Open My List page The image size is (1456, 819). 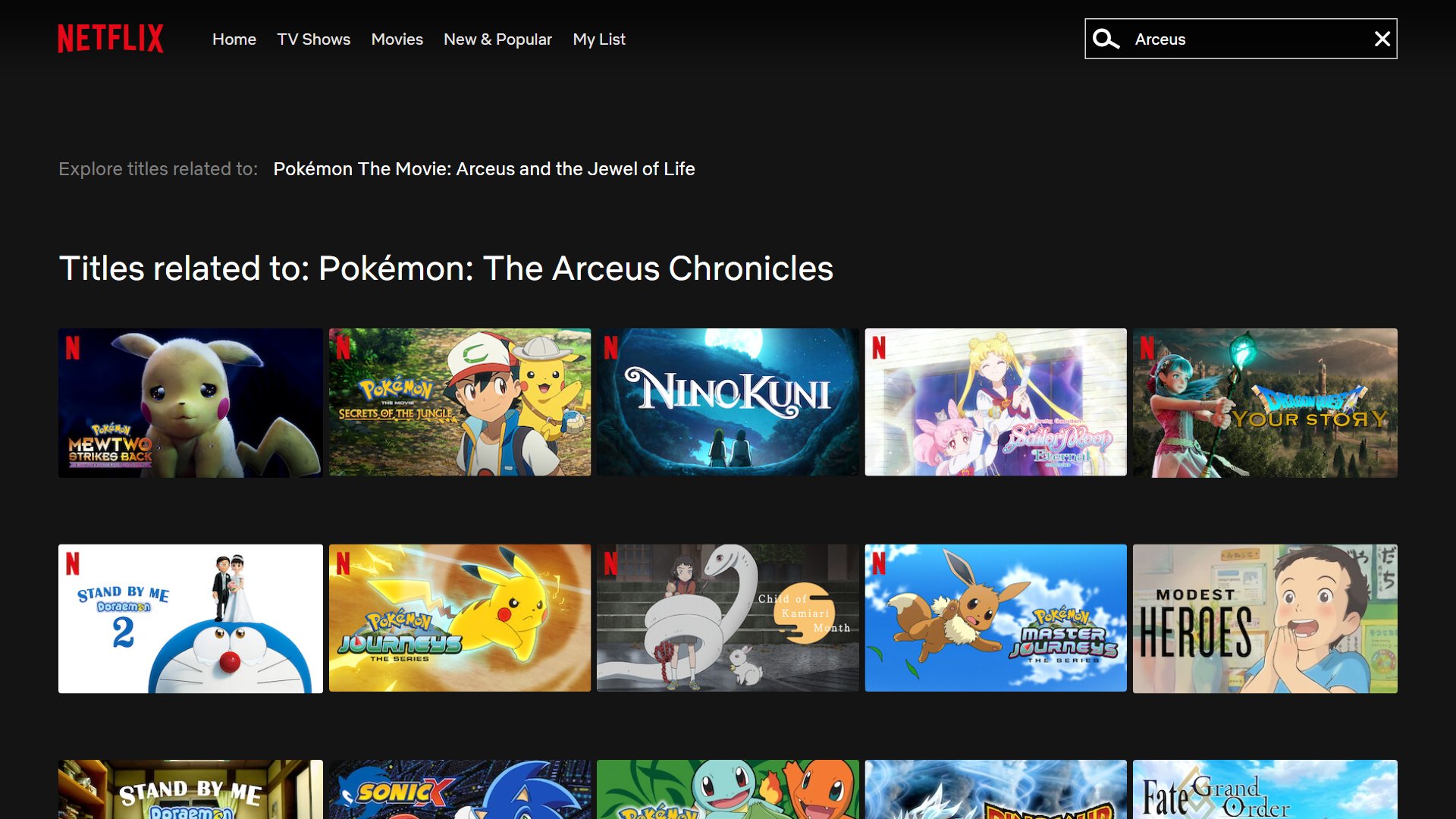(598, 39)
